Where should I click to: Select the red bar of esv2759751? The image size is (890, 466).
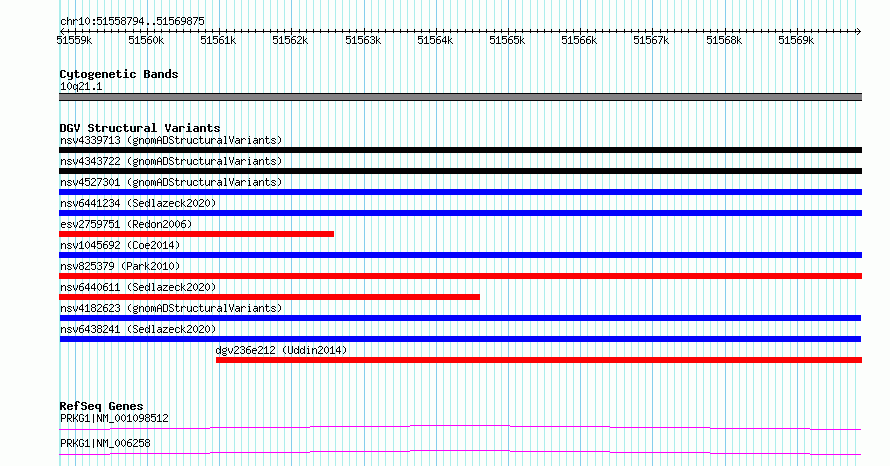(x=196, y=234)
